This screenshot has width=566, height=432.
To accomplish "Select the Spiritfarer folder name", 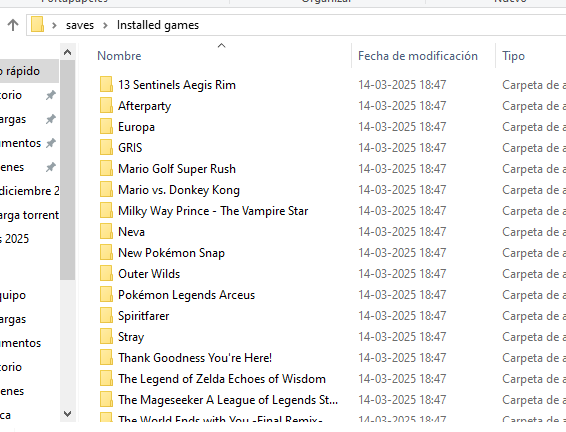I will [x=144, y=316].
